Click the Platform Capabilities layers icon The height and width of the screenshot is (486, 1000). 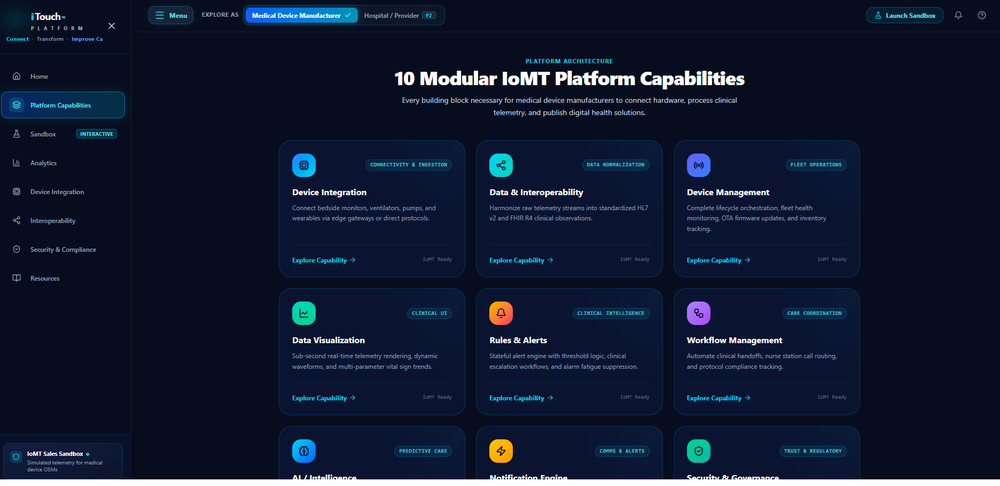(17, 105)
